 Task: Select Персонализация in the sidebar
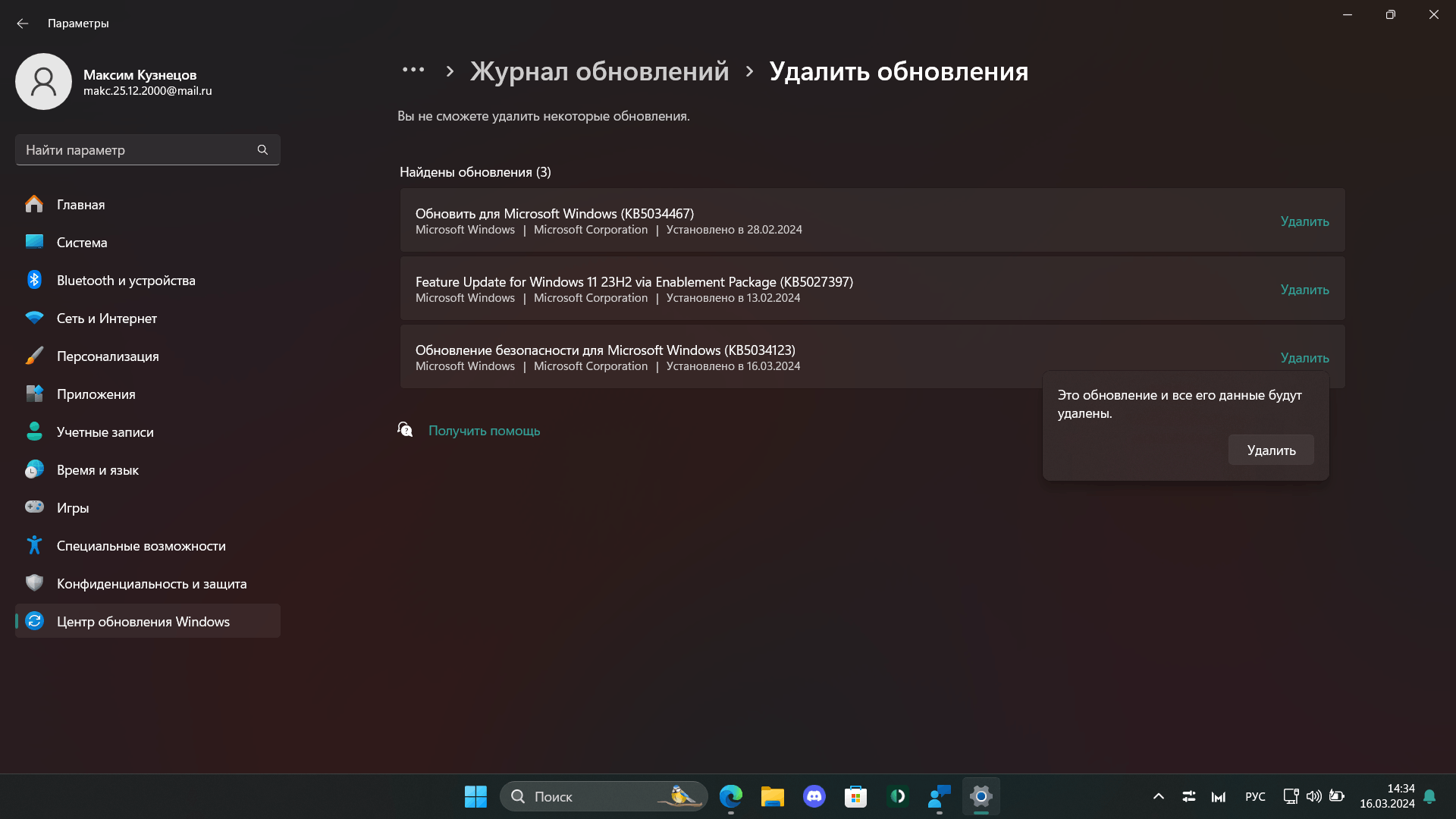point(148,356)
